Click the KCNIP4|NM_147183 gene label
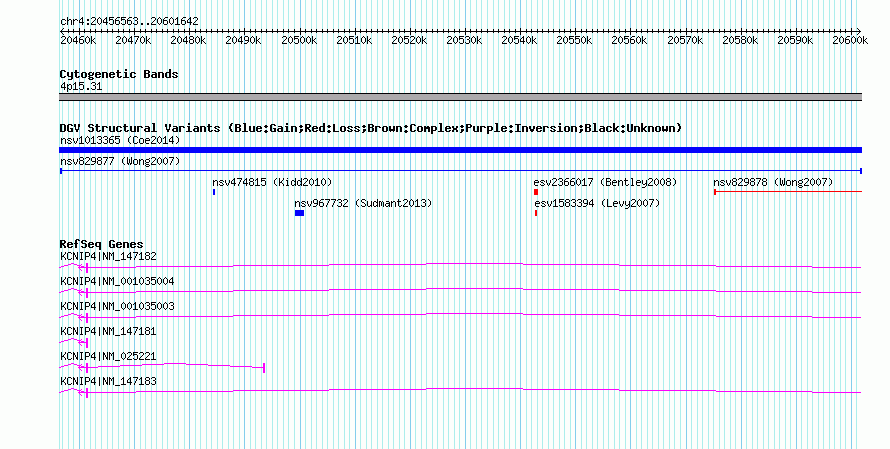The image size is (890, 449). (108, 381)
